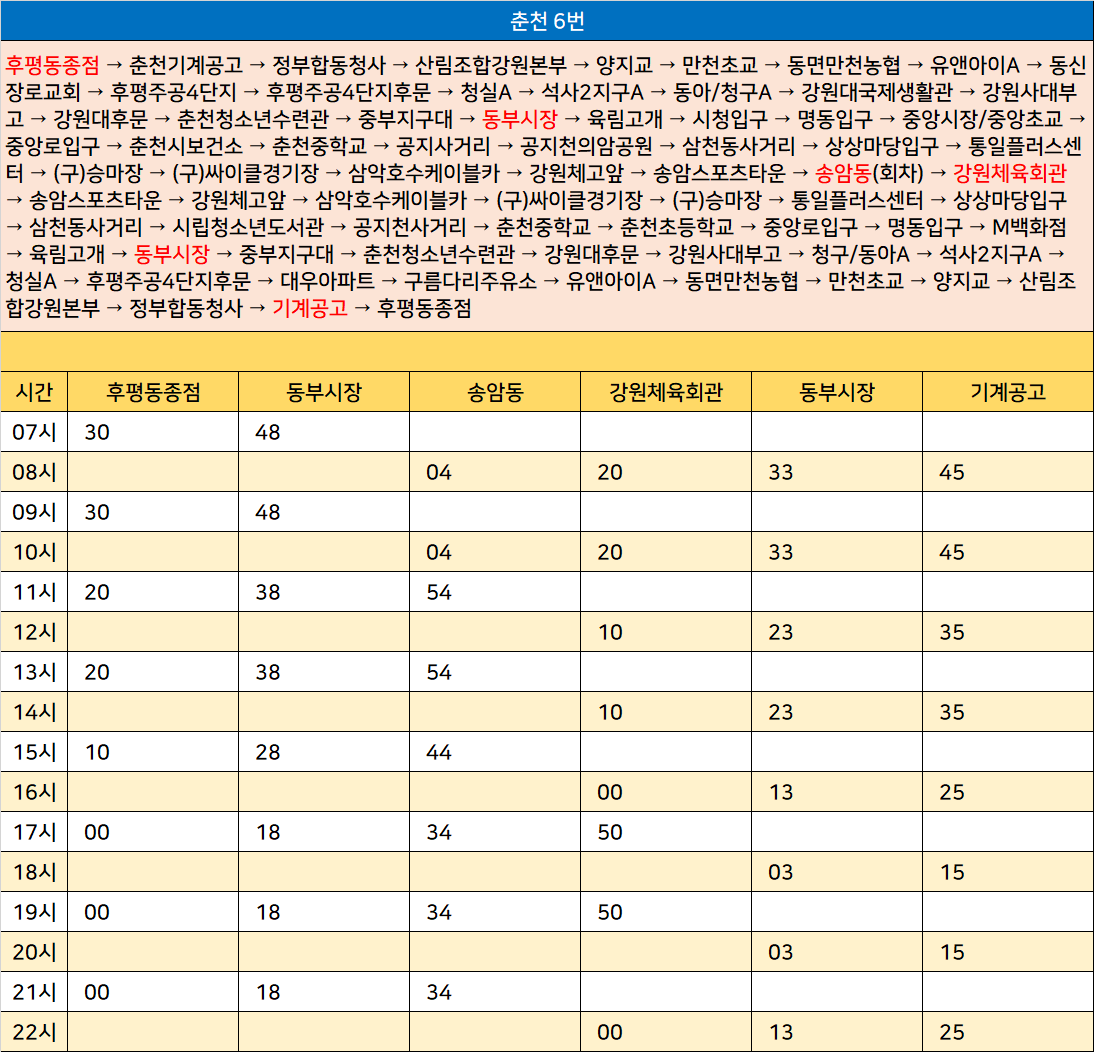Click the 14시 row label
1094x1052 pixels.
point(34,712)
